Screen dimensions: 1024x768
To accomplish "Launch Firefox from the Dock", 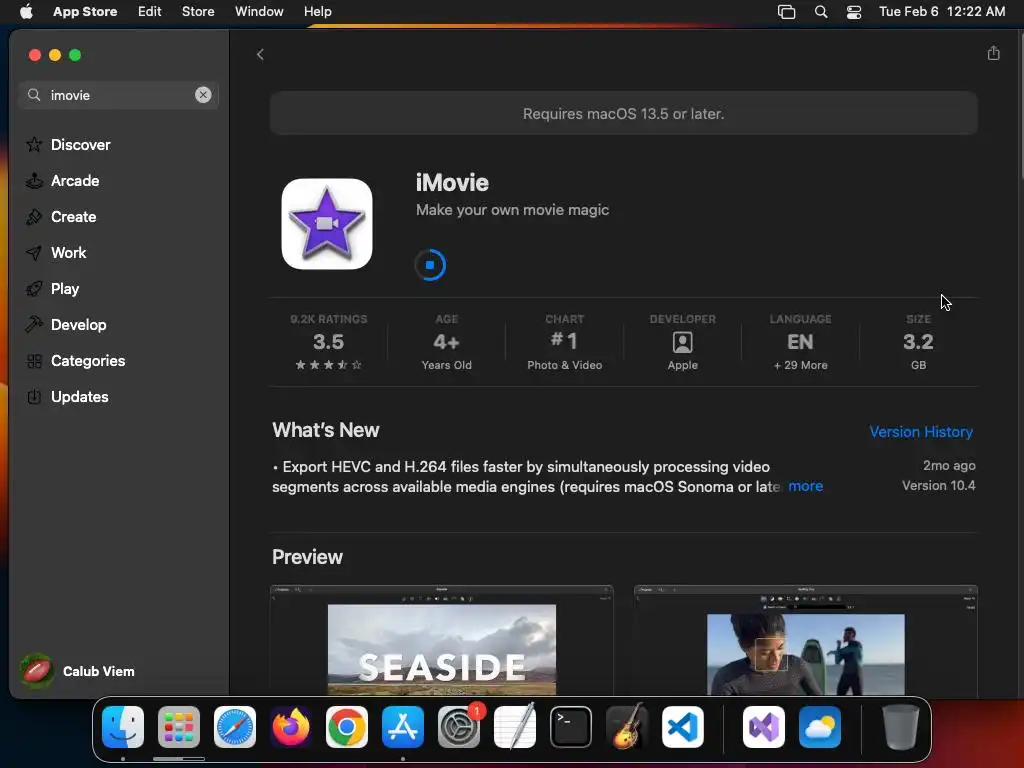I will point(291,727).
